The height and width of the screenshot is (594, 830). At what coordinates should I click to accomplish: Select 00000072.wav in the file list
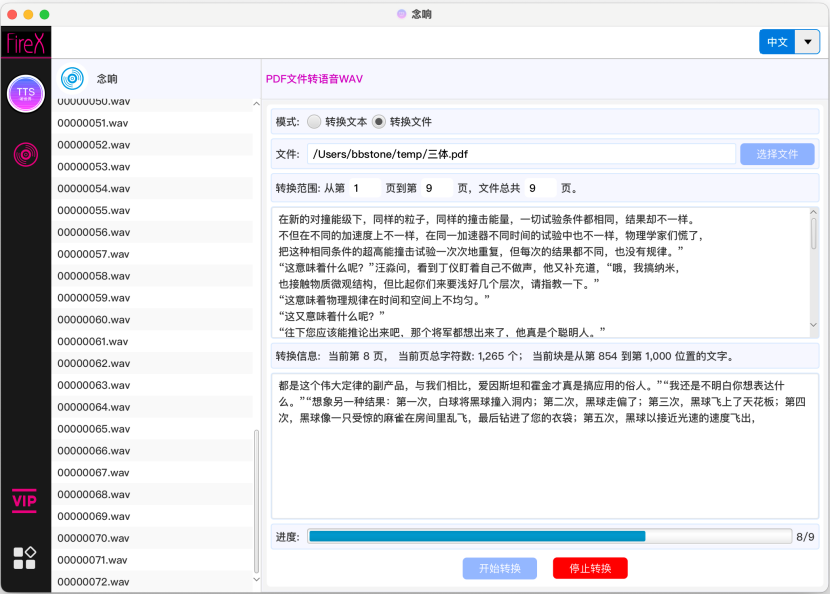point(152,581)
